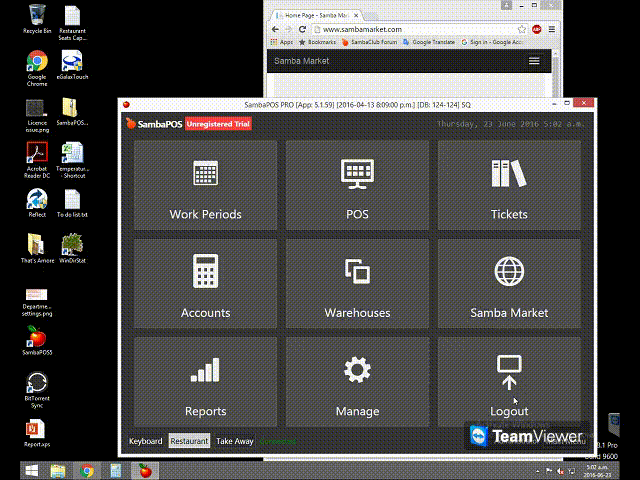Open File Explorer from the taskbar

(x=58, y=471)
